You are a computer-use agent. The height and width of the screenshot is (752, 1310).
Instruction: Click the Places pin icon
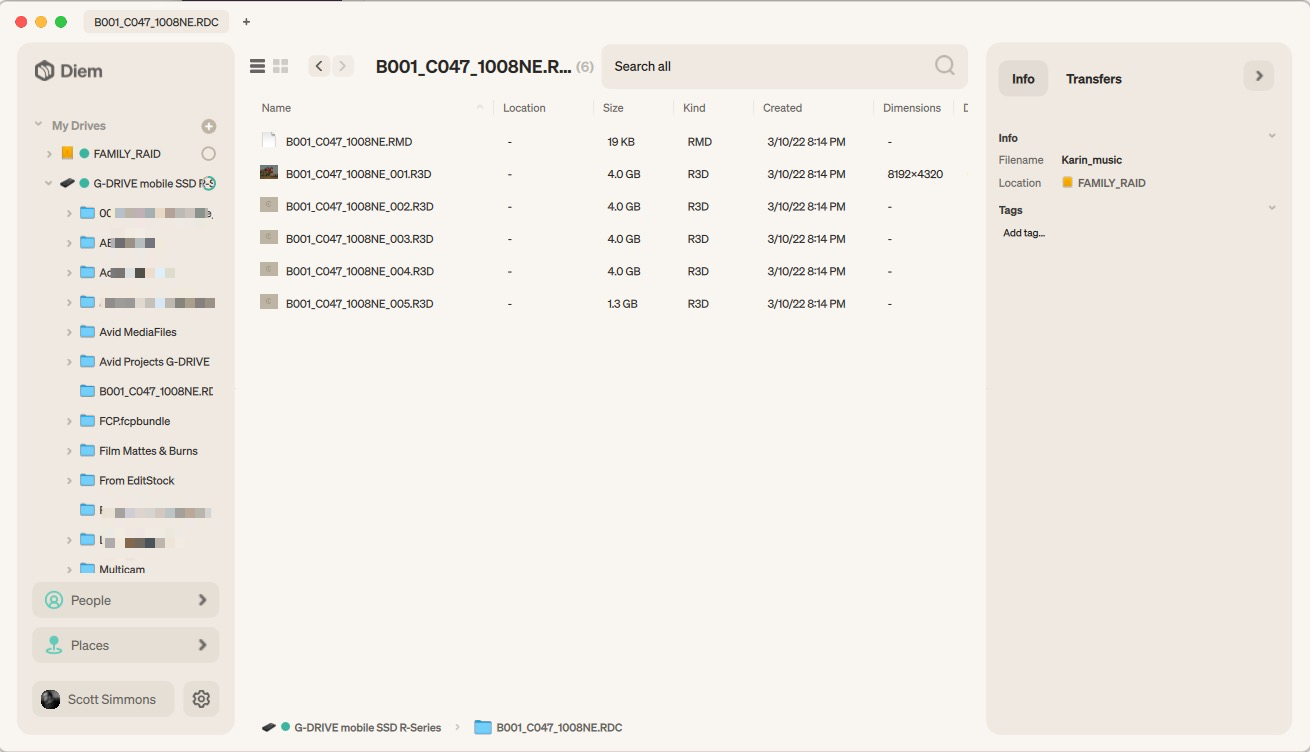pyautogui.click(x=54, y=645)
